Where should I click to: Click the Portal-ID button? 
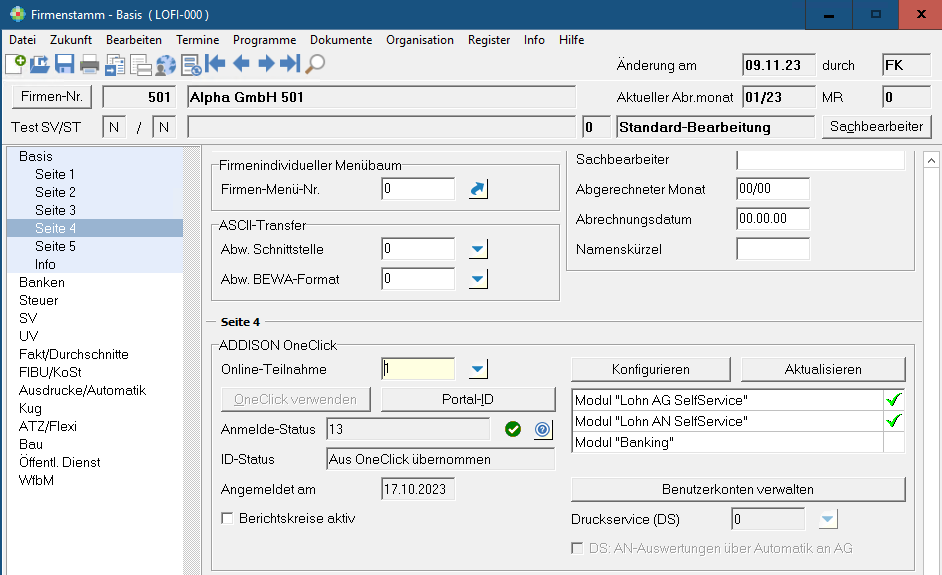pyautogui.click(x=468, y=400)
